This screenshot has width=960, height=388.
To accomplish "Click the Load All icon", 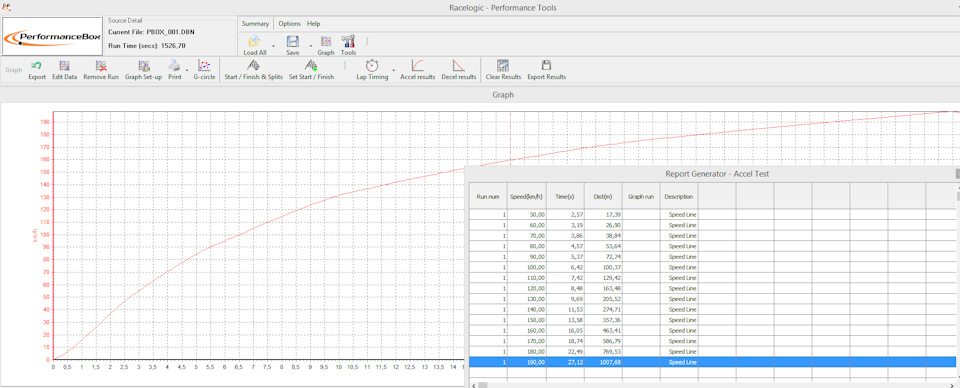I will 253,42.
